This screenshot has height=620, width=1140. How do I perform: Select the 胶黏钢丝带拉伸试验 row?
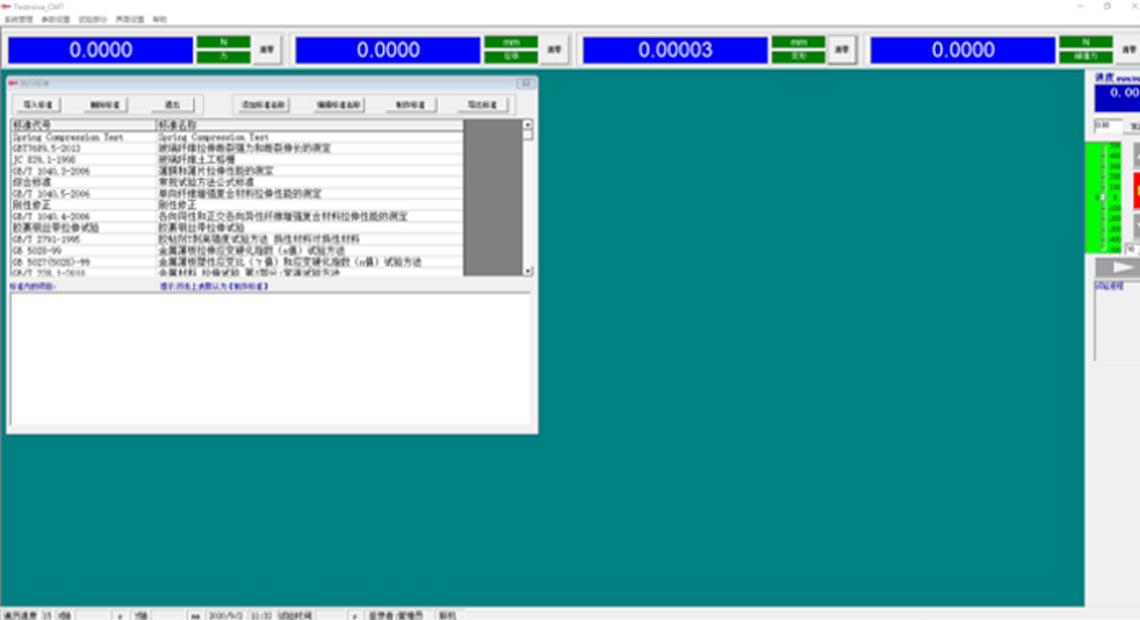coord(237,228)
